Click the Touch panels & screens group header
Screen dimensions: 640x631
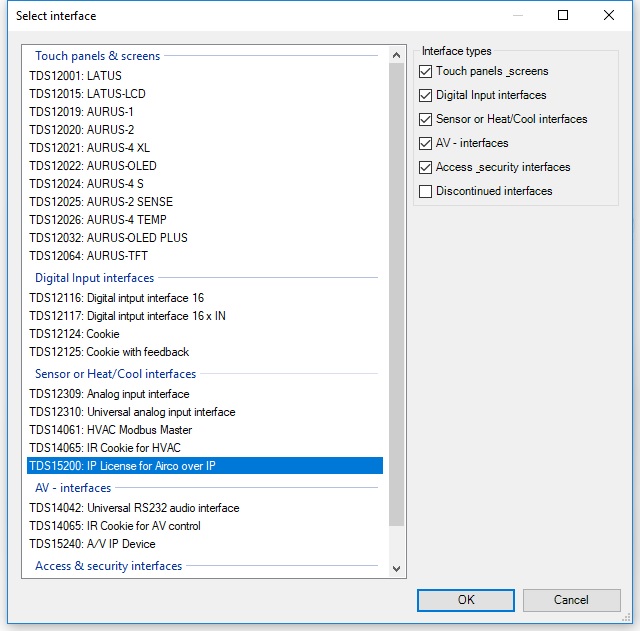click(x=97, y=56)
